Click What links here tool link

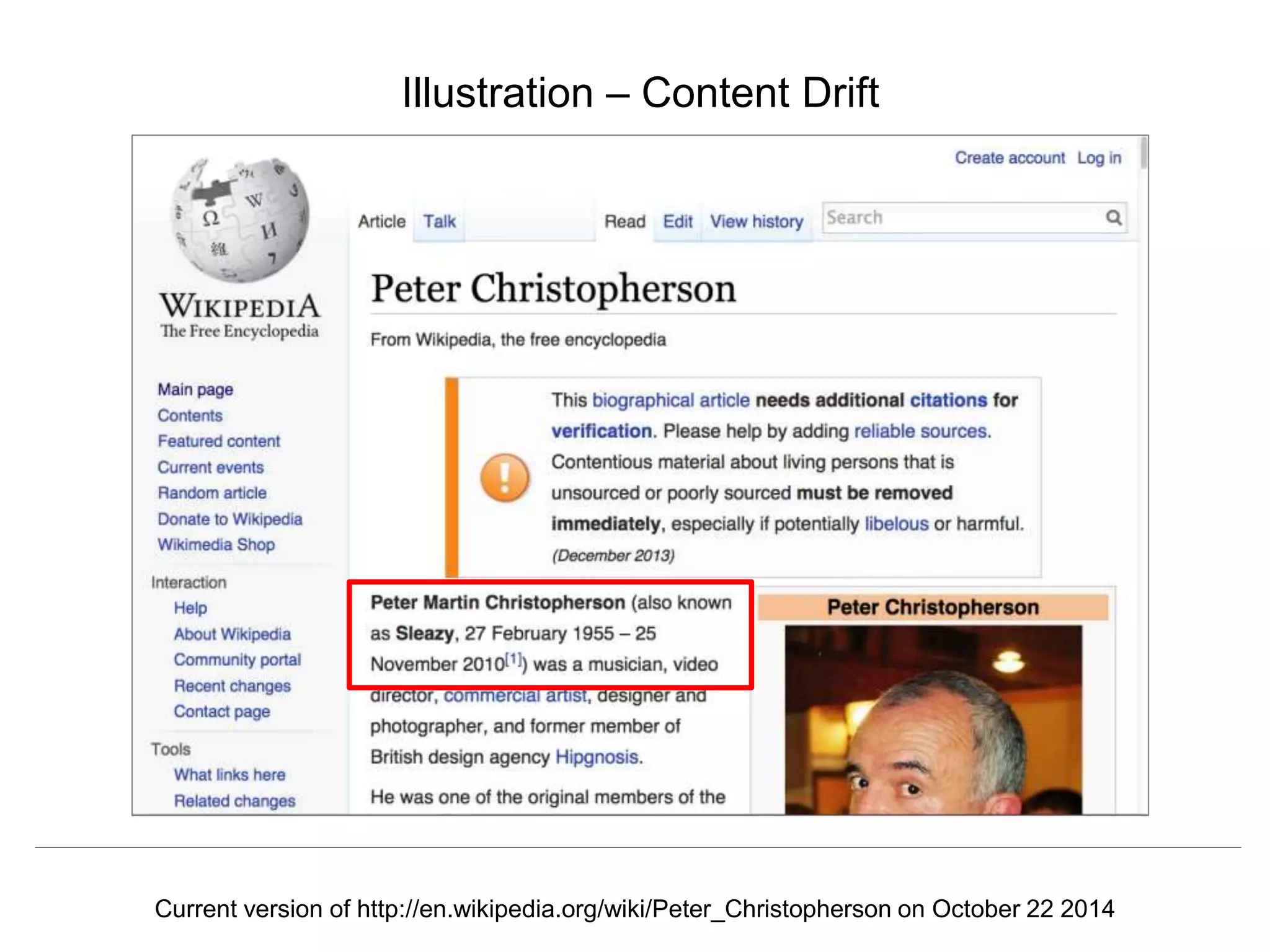click(x=229, y=775)
